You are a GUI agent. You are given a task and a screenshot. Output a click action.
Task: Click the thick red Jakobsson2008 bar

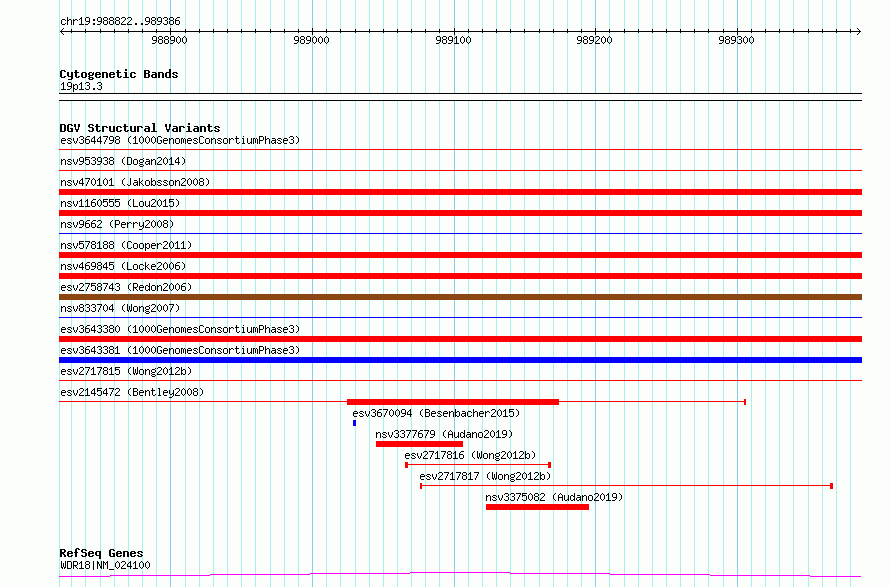click(460, 192)
